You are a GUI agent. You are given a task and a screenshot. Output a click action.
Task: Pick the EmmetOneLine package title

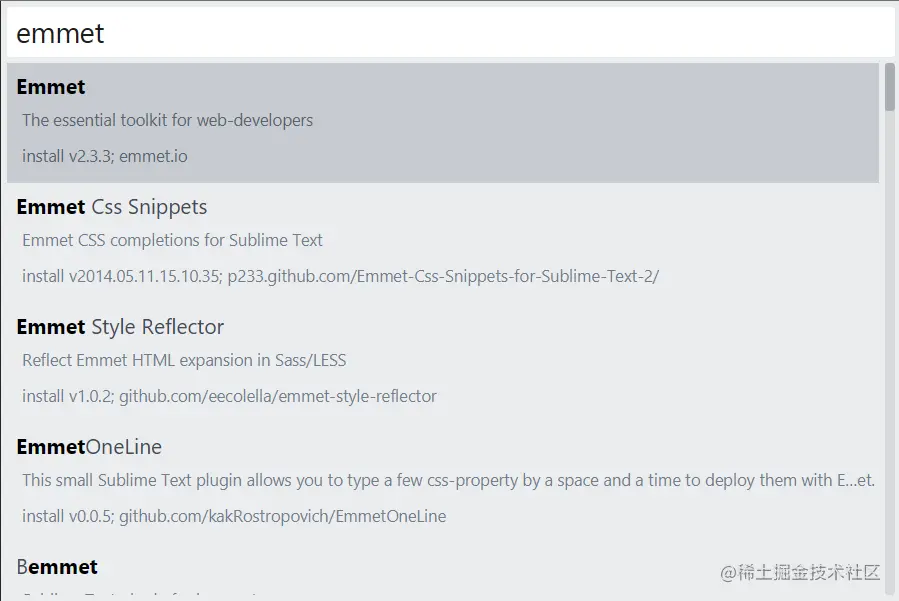89,447
